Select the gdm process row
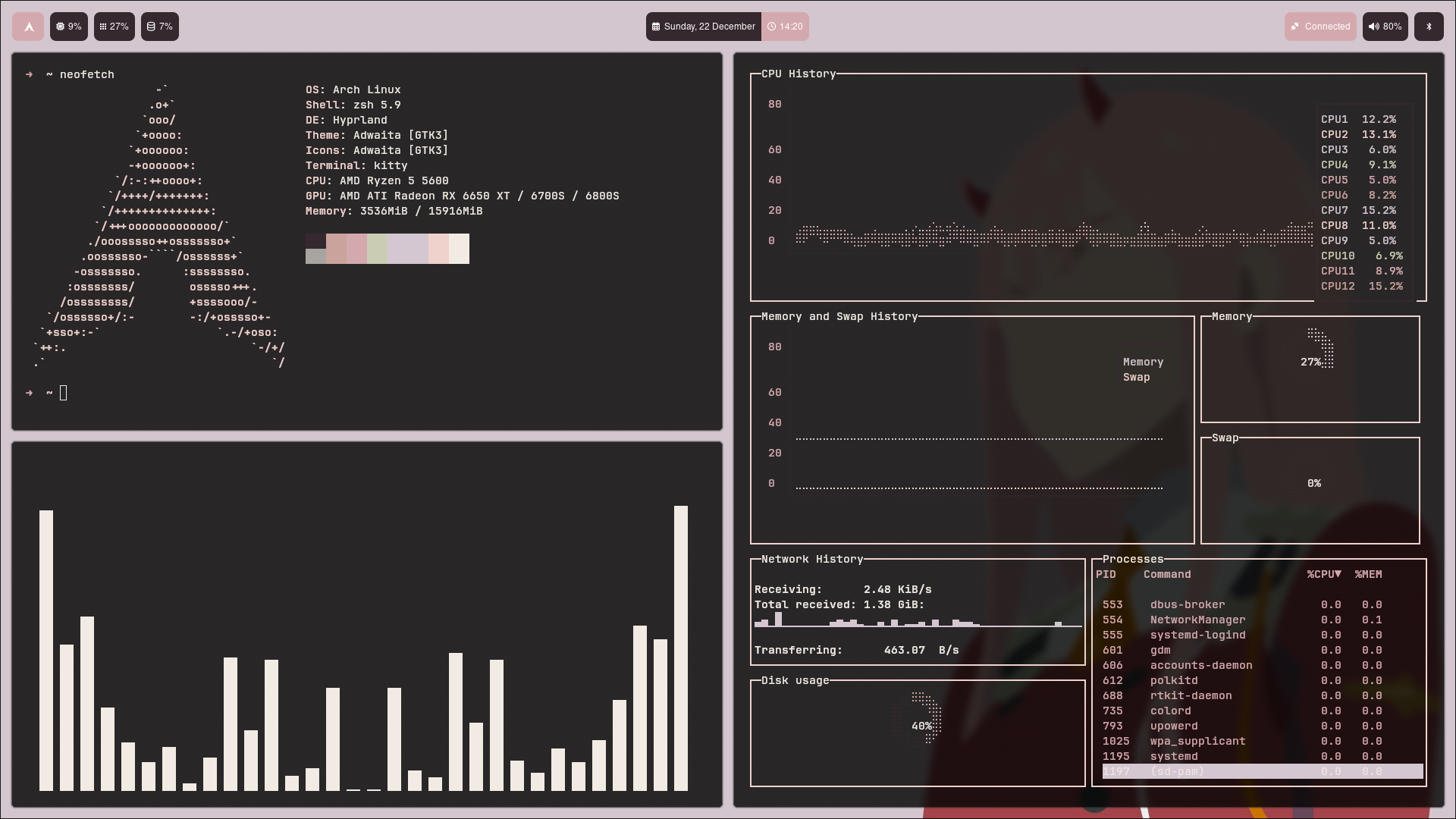The height and width of the screenshot is (819, 1456). [1263, 651]
